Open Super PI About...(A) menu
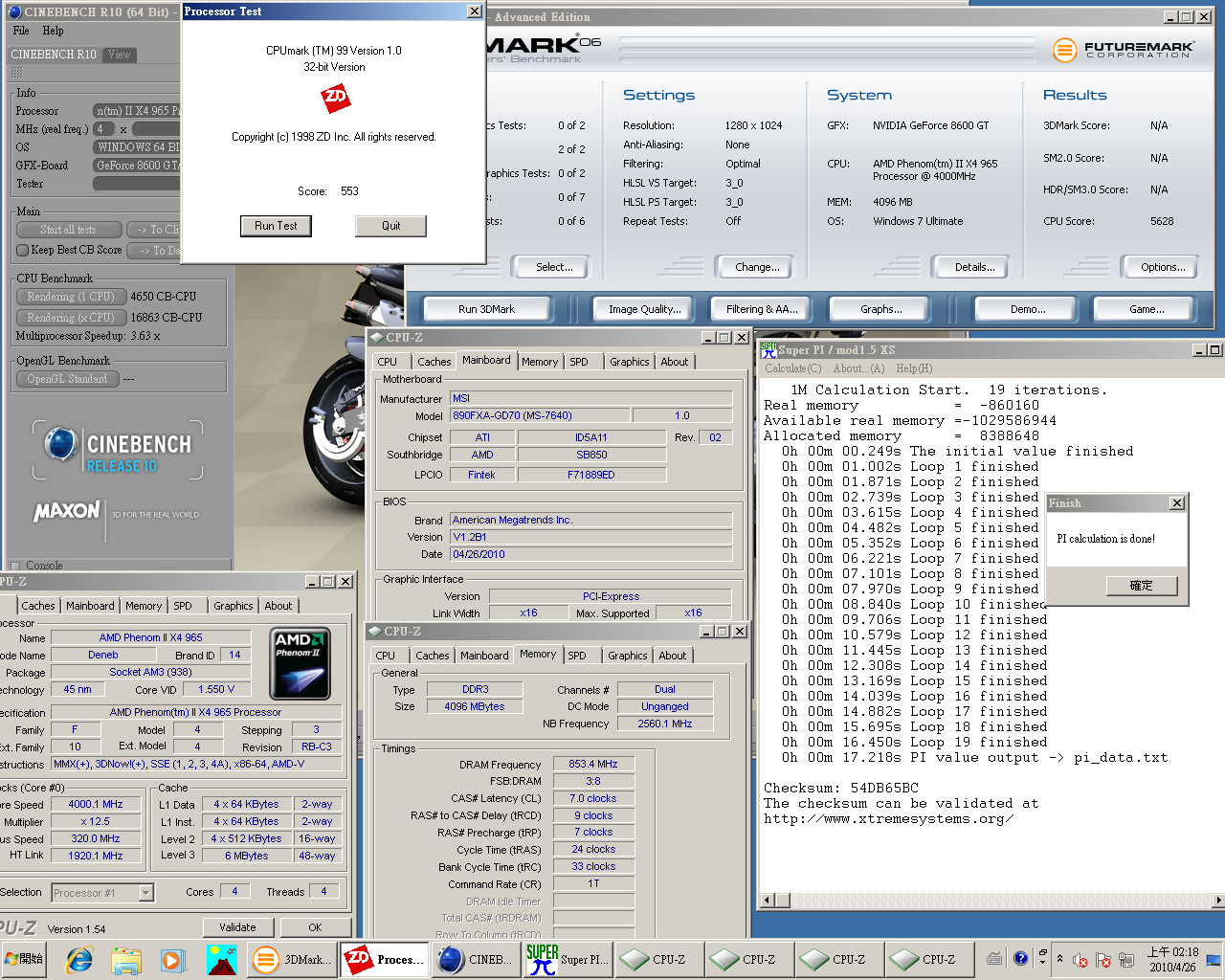1225x980 pixels. 858,368
